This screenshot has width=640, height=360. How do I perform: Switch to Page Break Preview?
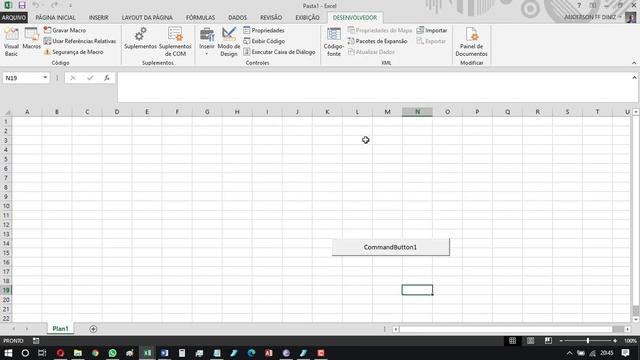point(548,340)
